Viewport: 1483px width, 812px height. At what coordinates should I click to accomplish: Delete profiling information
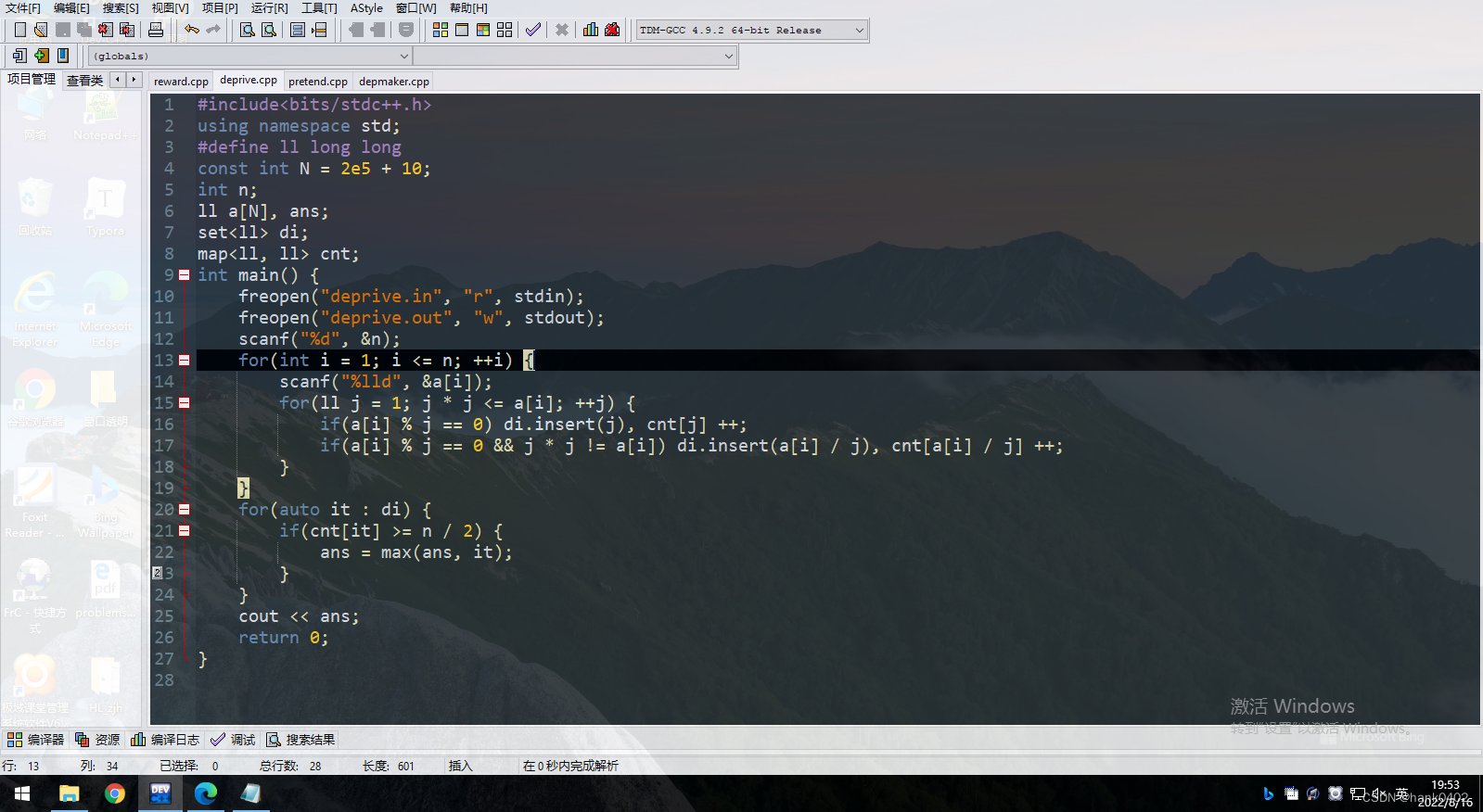click(x=612, y=30)
